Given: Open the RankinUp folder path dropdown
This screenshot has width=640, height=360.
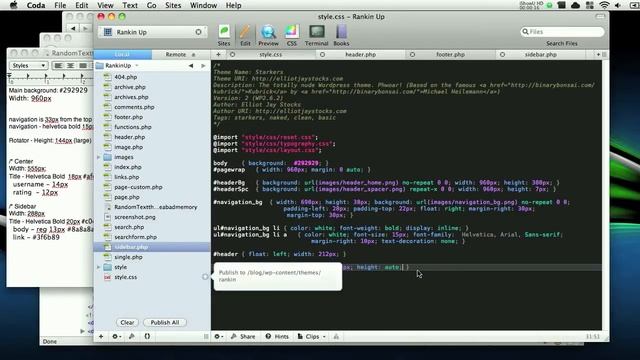Looking at the screenshot, I should click(118, 65).
